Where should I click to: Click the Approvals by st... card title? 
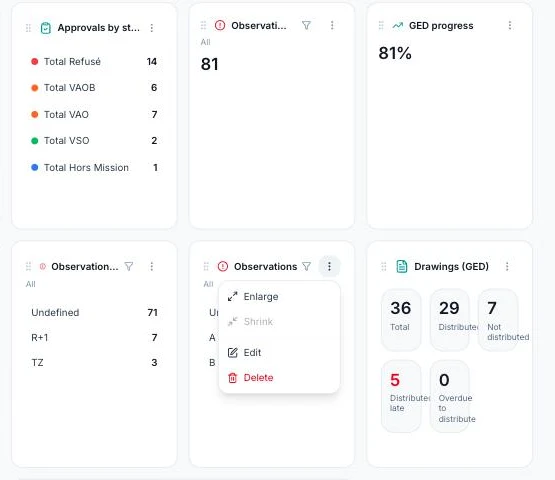click(98, 28)
